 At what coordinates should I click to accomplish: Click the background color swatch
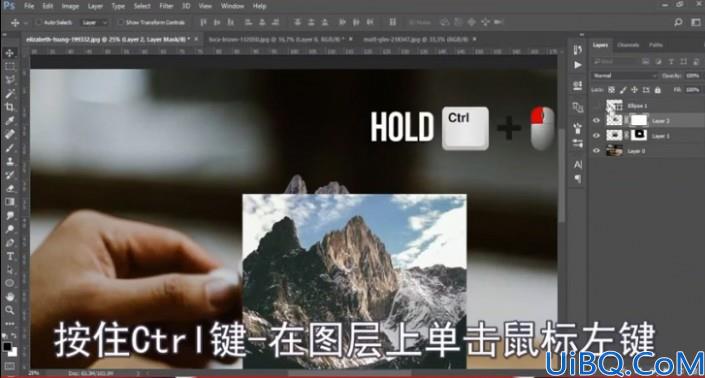point(13,352)
